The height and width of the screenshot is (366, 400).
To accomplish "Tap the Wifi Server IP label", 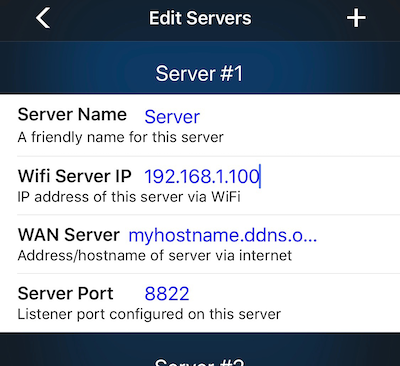I will click(x=75, y=176).
